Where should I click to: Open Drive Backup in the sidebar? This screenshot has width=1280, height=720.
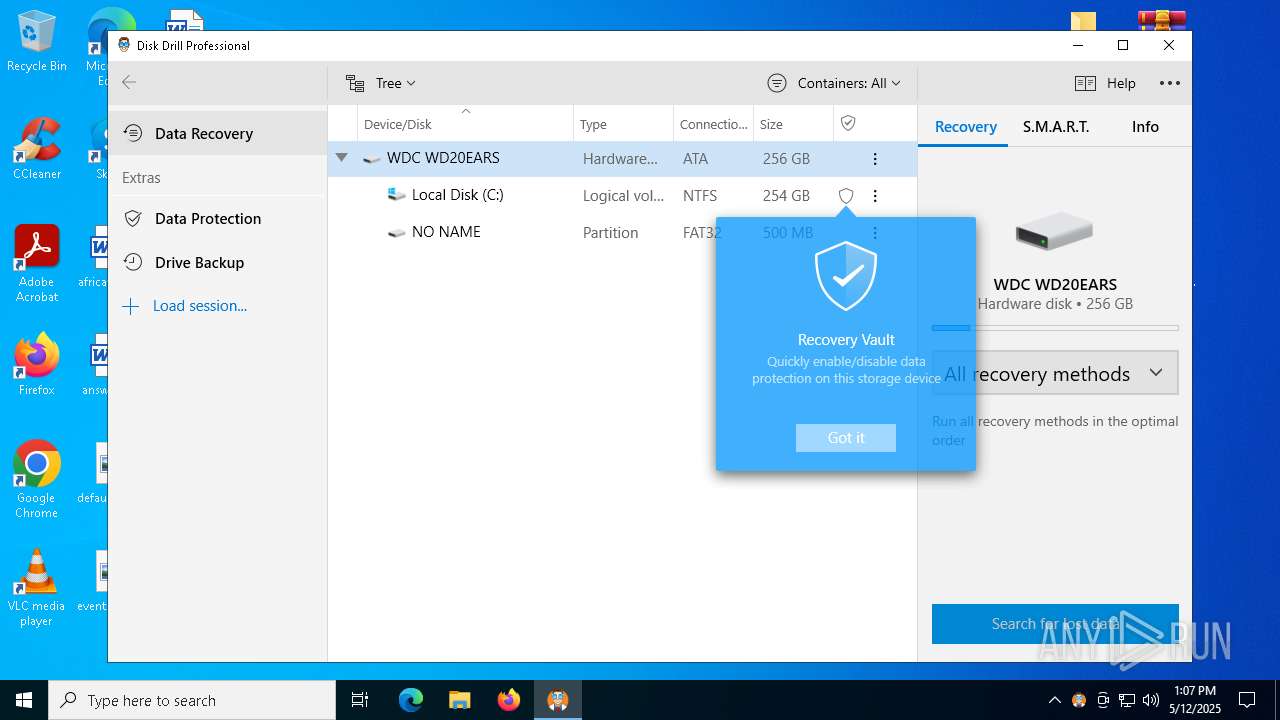[217, 262]
